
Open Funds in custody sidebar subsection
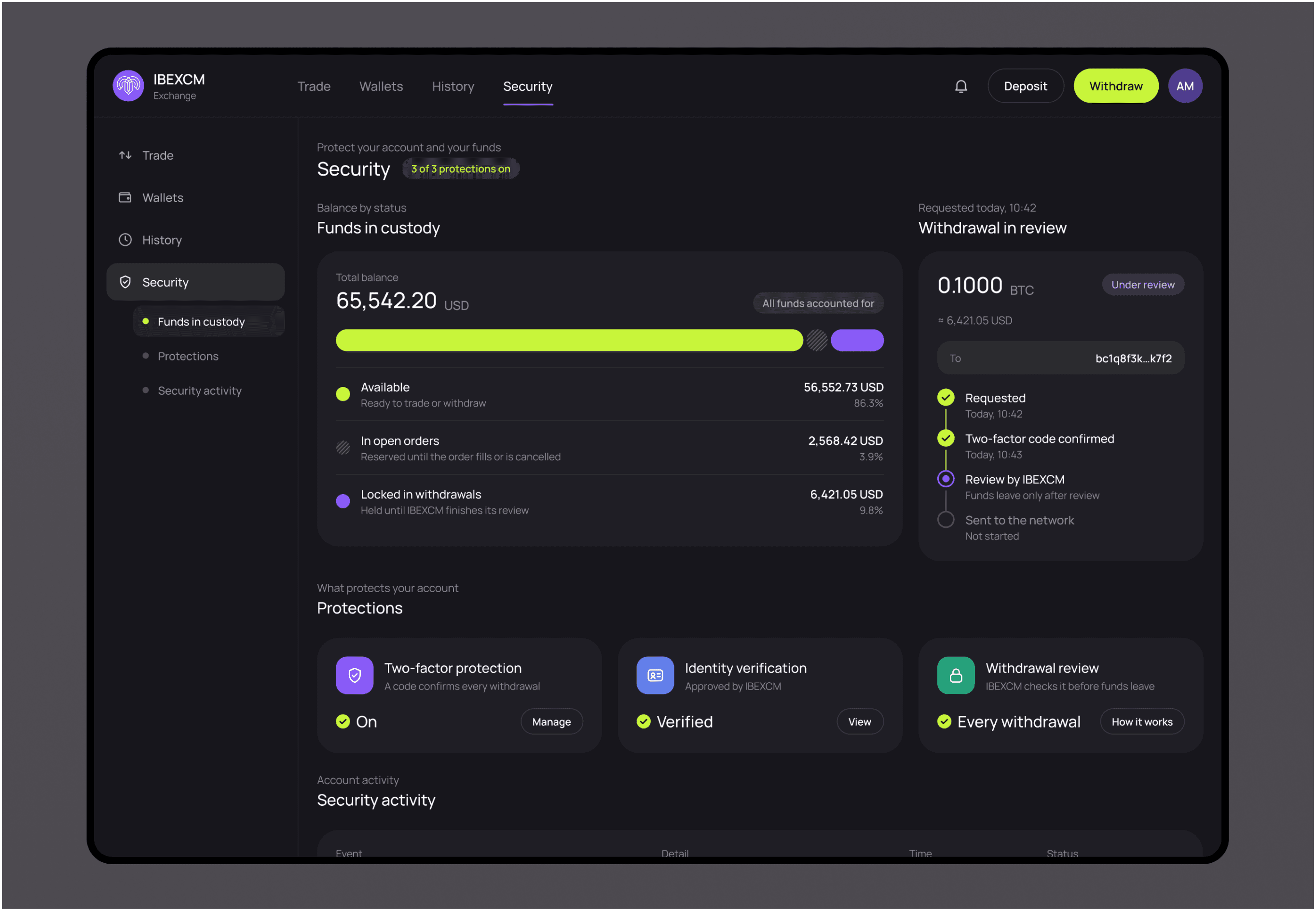pos(209,321)
